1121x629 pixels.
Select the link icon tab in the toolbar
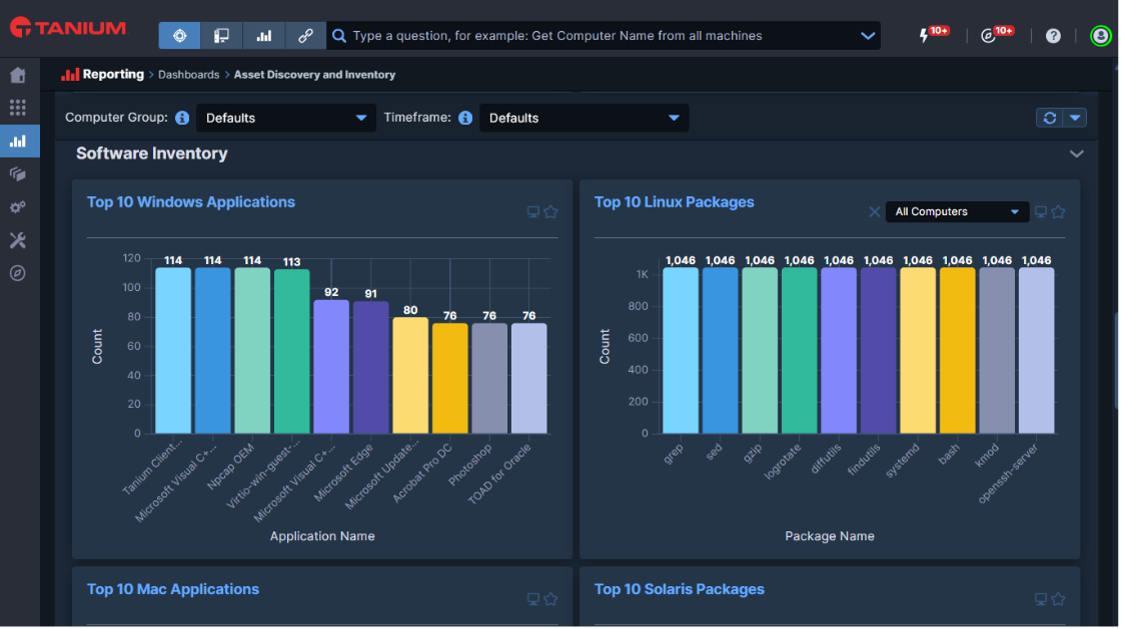pyautogui.click(x=305, y=36)
